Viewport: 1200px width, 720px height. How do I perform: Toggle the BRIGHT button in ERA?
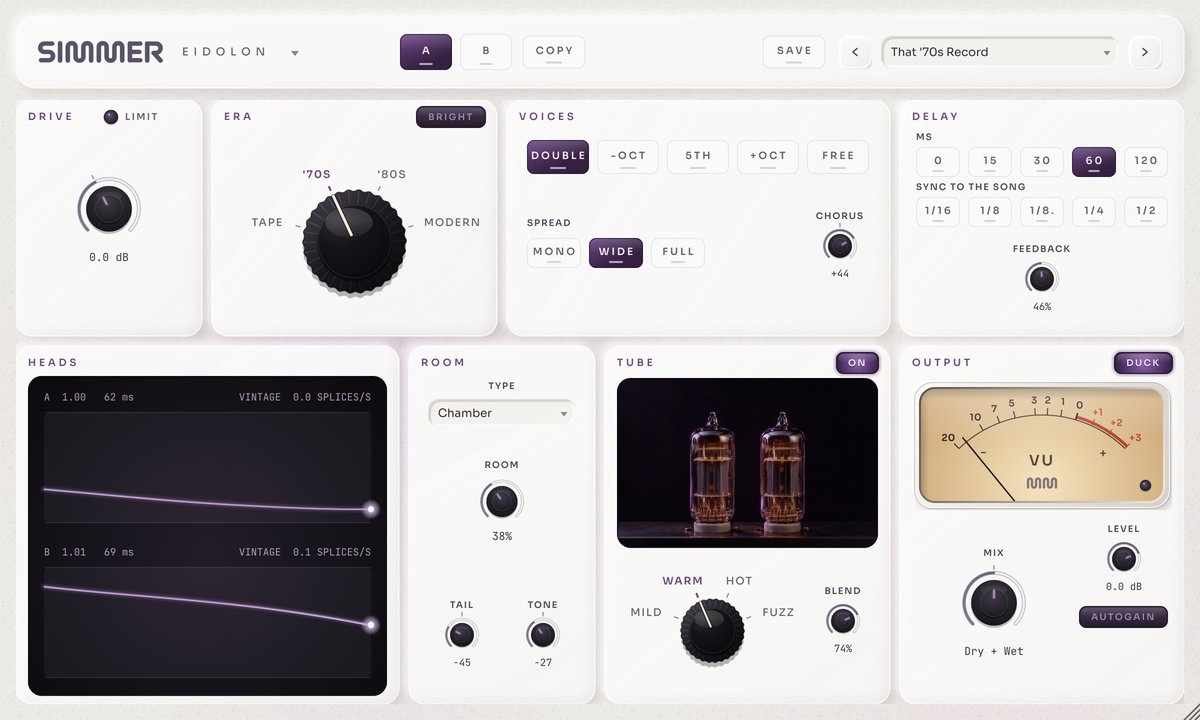tap(451, 117)
